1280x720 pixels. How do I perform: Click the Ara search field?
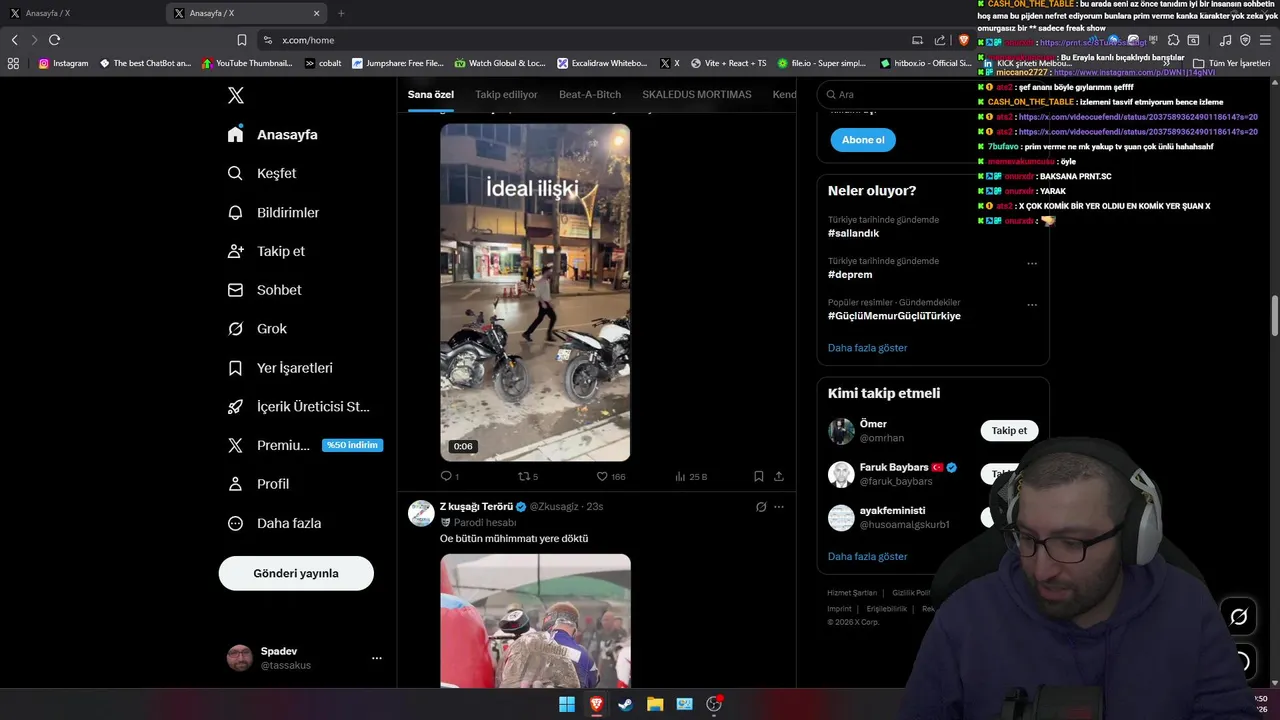(x=933, y=94)
